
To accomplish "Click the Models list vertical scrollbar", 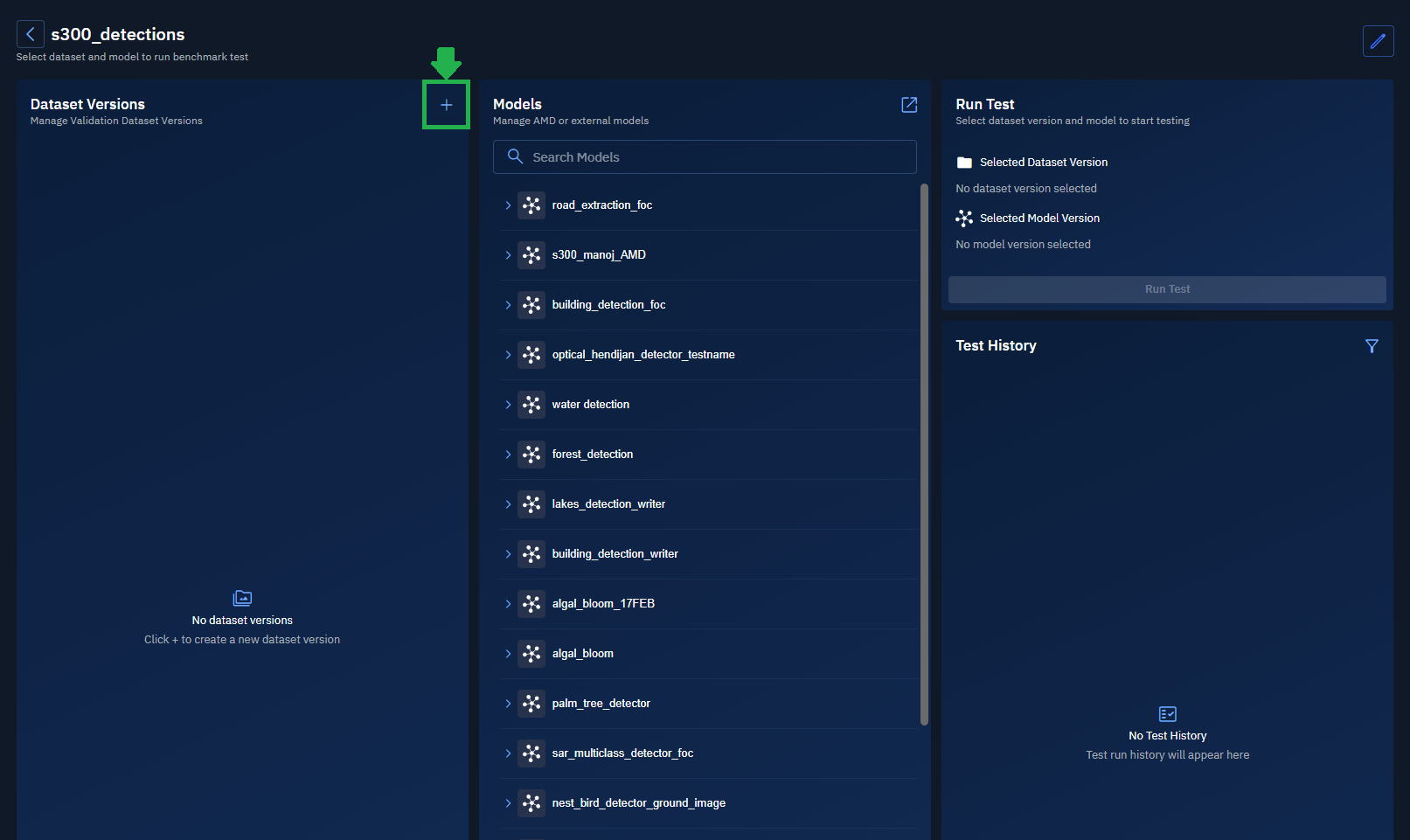I will click(x=924, y=454).
